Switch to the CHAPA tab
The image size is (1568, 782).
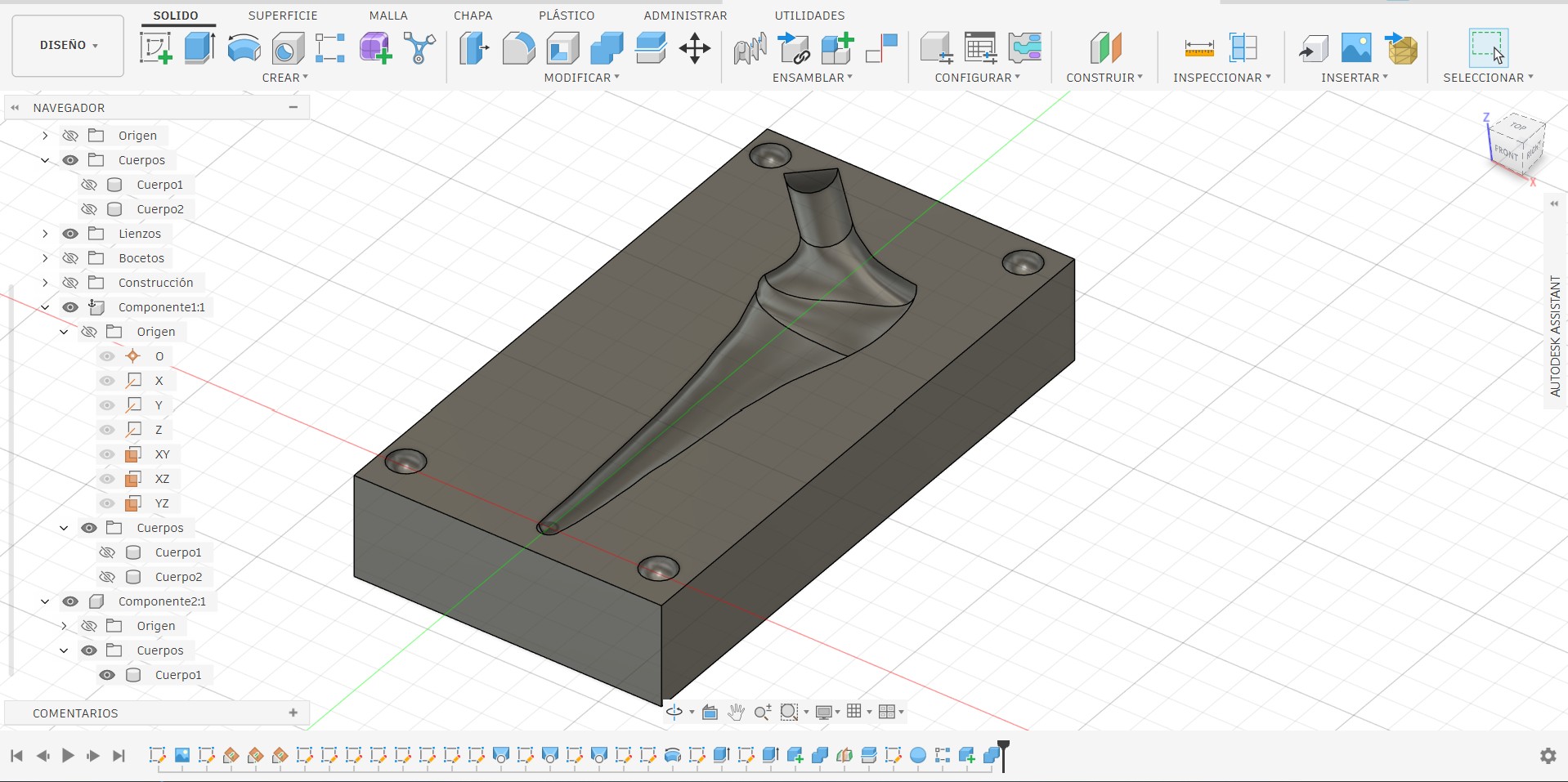pos(473,16)
